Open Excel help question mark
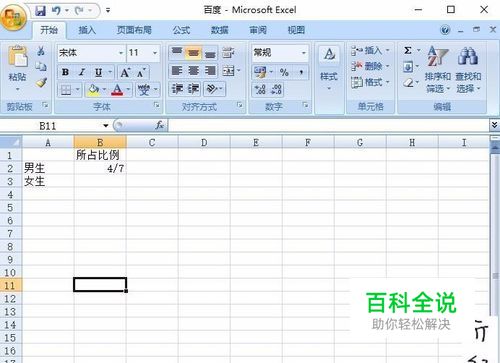The image size is (500, 363). 445,30
